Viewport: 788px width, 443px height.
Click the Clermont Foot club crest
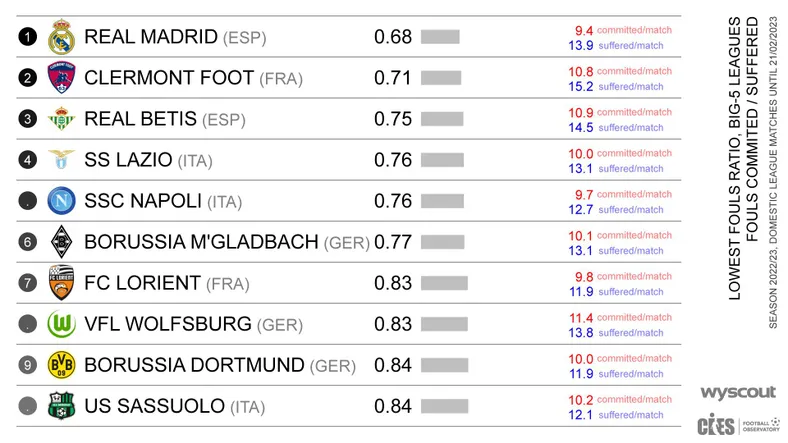click(61, 78)
